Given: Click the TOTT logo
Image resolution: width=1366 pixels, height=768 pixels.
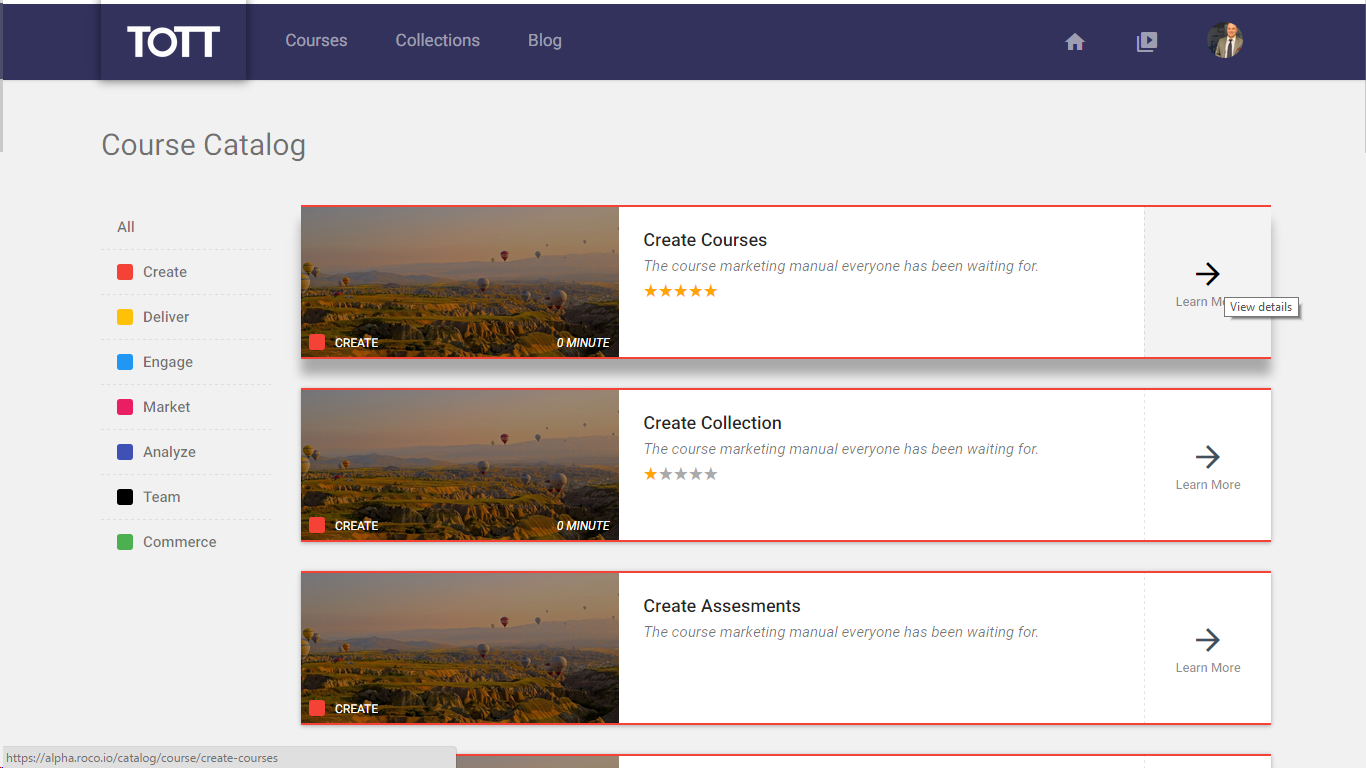Looking at the screenshot, I should [173, 41].
